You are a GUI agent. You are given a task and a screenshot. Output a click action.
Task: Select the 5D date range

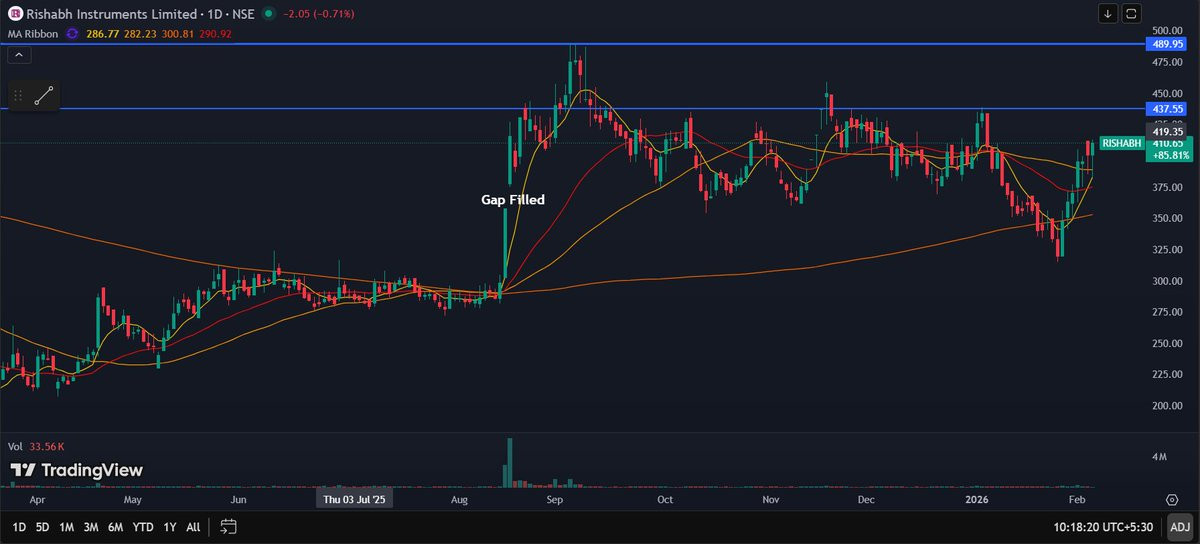coord(43,526)
